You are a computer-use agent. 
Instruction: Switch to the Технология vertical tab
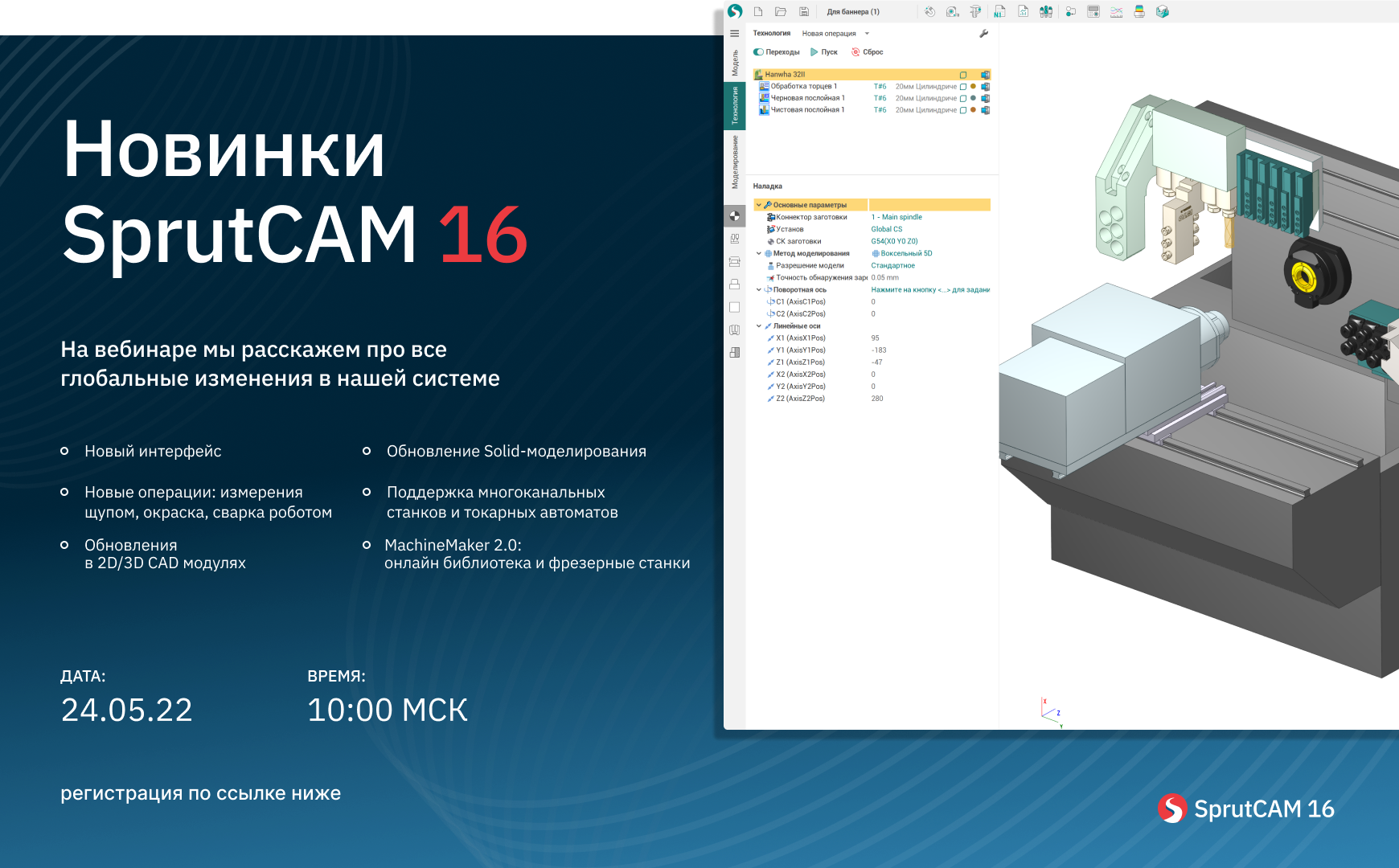click(735, 105)
